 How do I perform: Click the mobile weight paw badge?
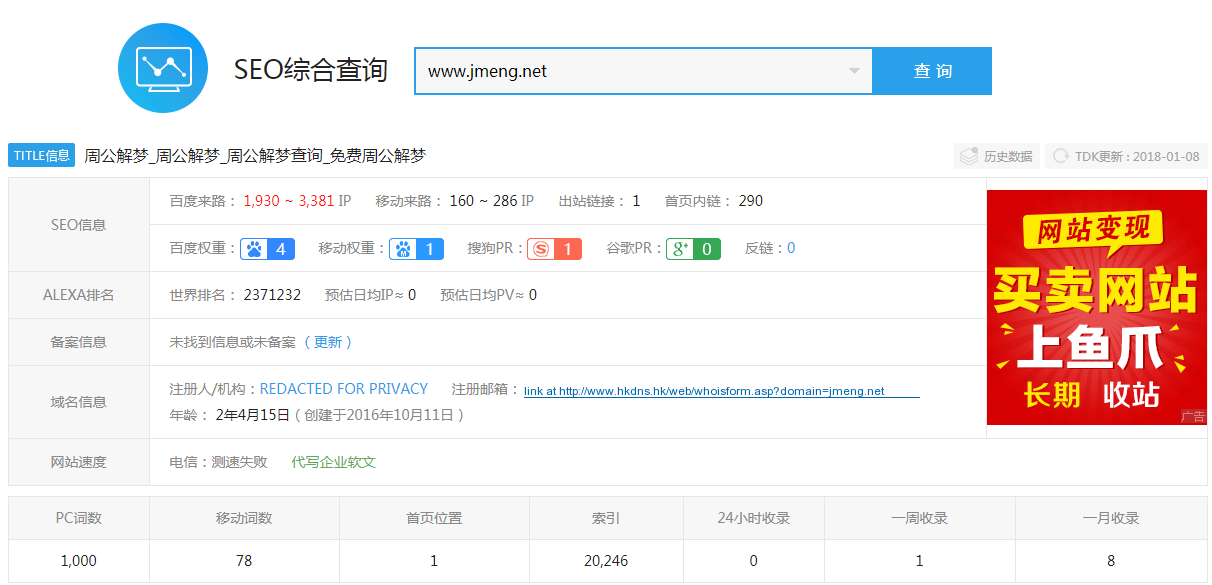point(416,249)
